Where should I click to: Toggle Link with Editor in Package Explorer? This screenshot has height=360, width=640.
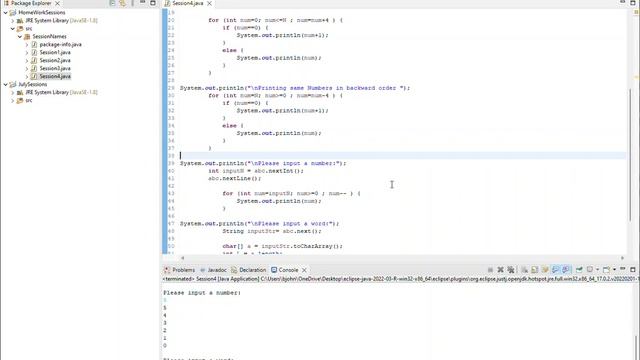122,3
